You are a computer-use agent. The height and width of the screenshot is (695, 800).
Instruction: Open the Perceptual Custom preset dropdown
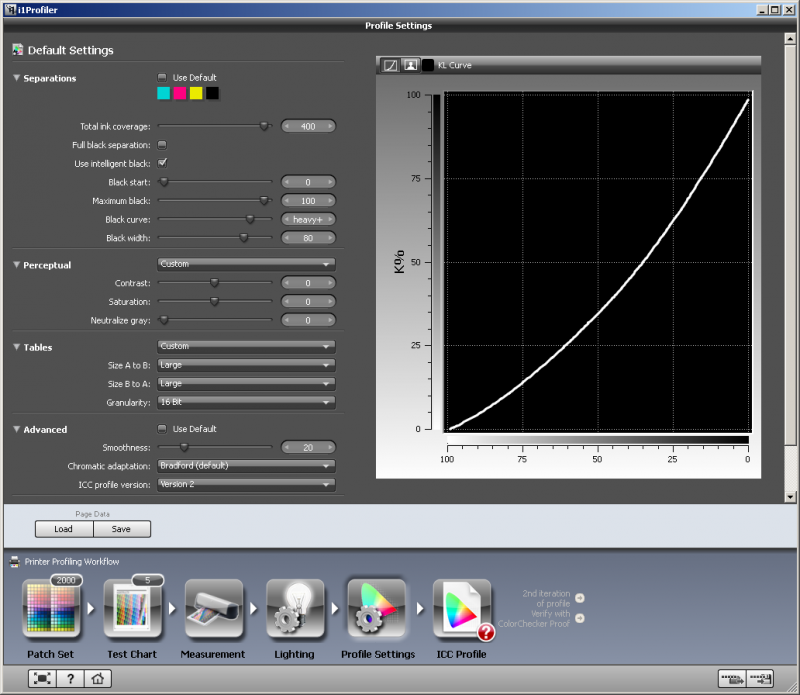246,264
